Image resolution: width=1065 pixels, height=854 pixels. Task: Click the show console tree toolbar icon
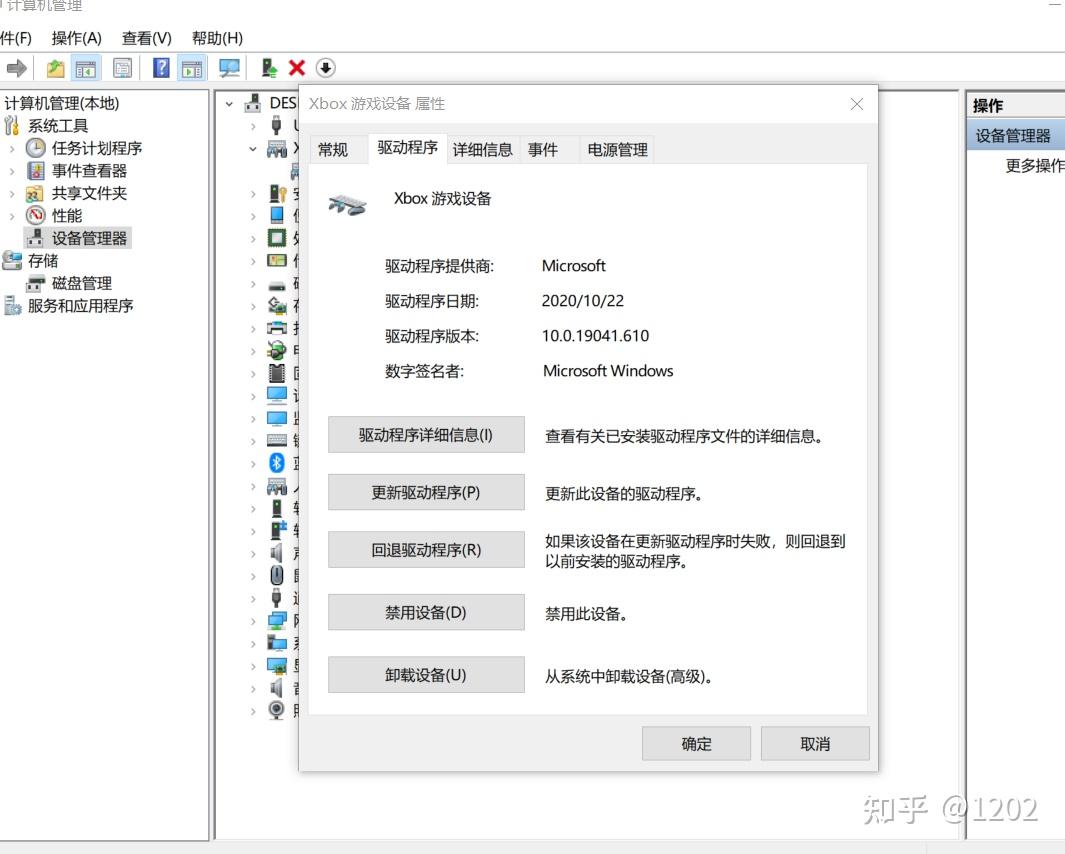click(x=85, y=67)
